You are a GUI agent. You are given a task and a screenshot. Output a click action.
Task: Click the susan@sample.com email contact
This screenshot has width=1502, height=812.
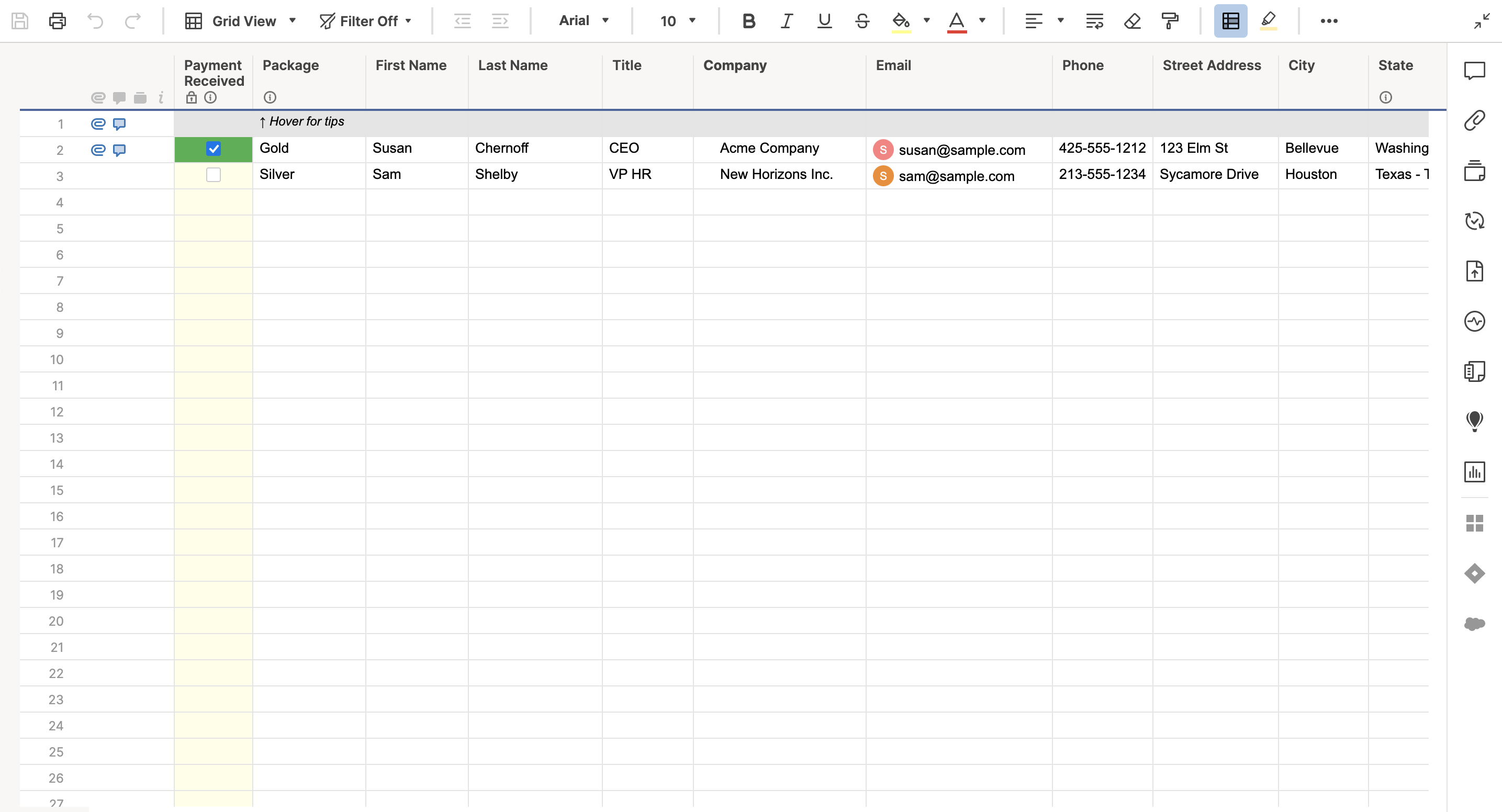(961, 150)
